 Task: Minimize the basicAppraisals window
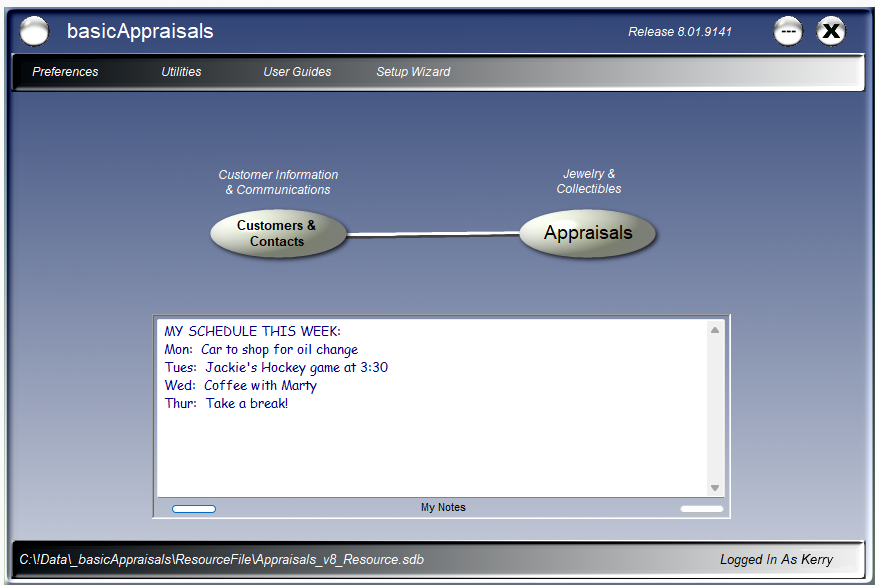pyautogui.click(x=788, y=31)
